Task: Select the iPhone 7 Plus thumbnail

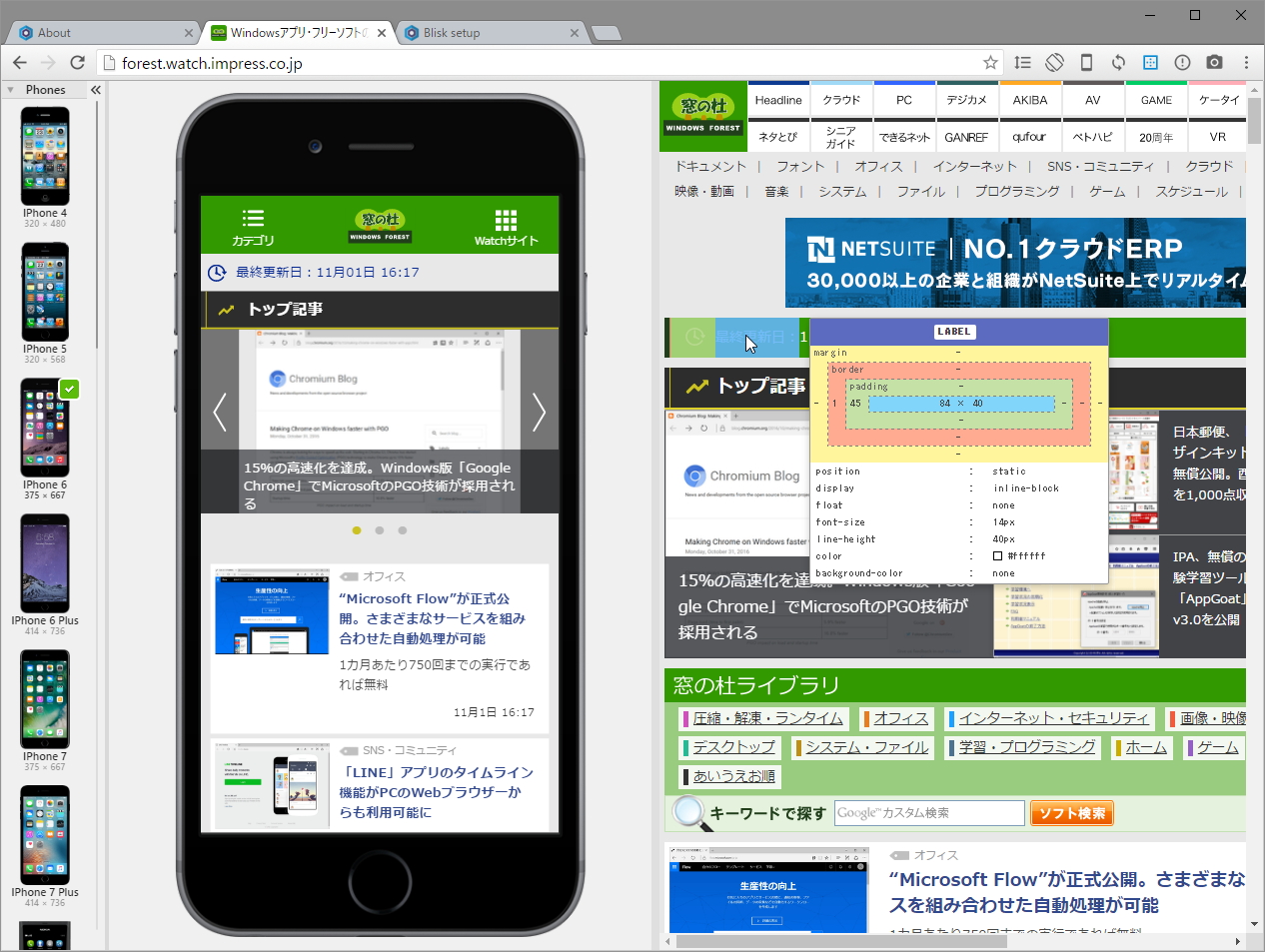Action: (x=44, y=835)
